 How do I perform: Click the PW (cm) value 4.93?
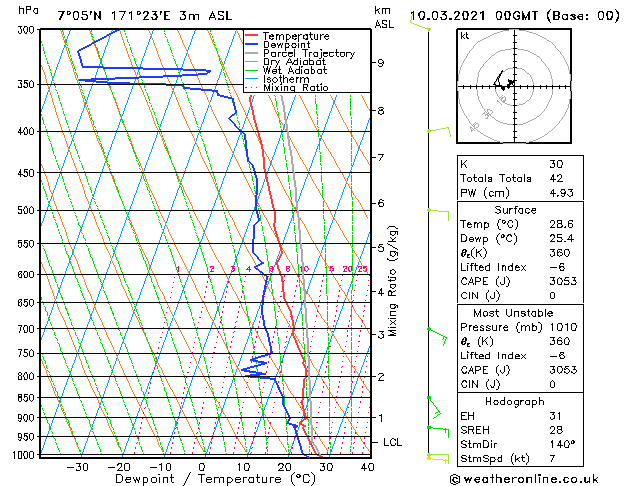pos(562,193)
